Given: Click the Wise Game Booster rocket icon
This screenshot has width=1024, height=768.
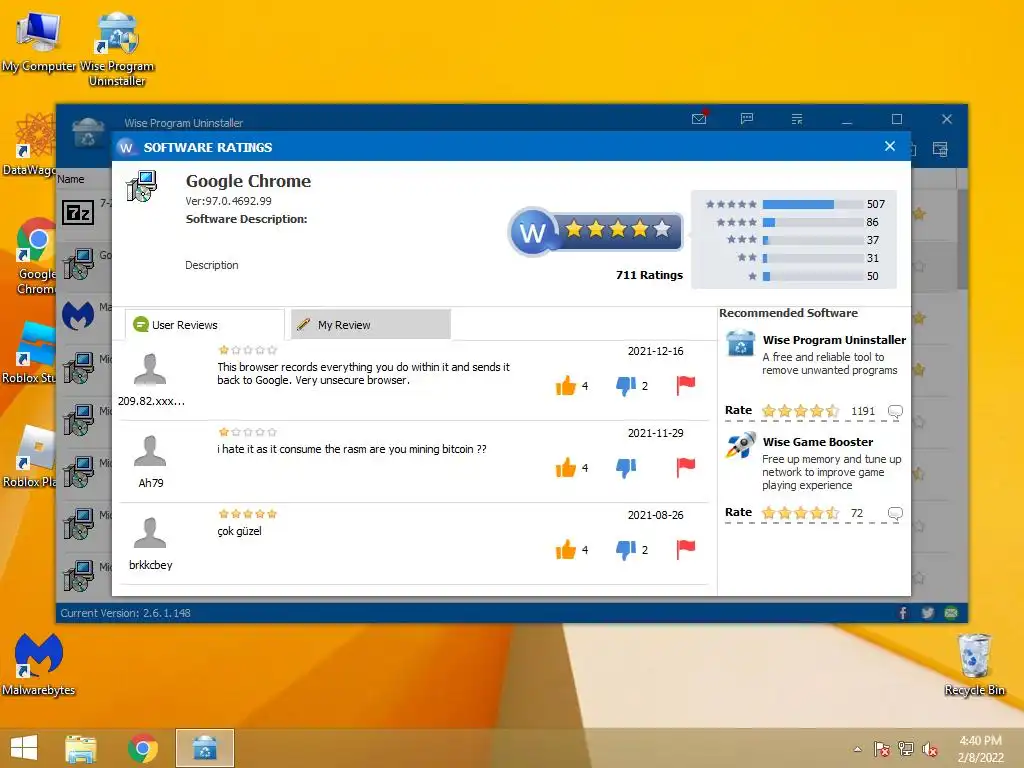Looking at the screenshot, I should (741, 446).
